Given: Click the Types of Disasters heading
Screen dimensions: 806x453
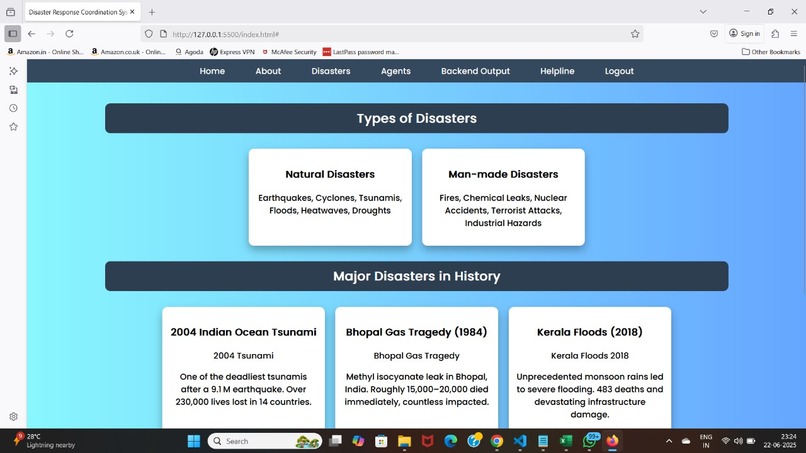Looking at the screenshot, I should [x=417, y=118].
